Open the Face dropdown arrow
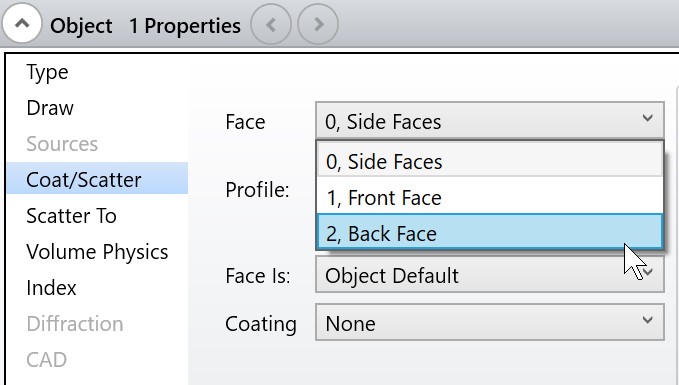This screenshot has width=679, height=385. tap(647, 118)
